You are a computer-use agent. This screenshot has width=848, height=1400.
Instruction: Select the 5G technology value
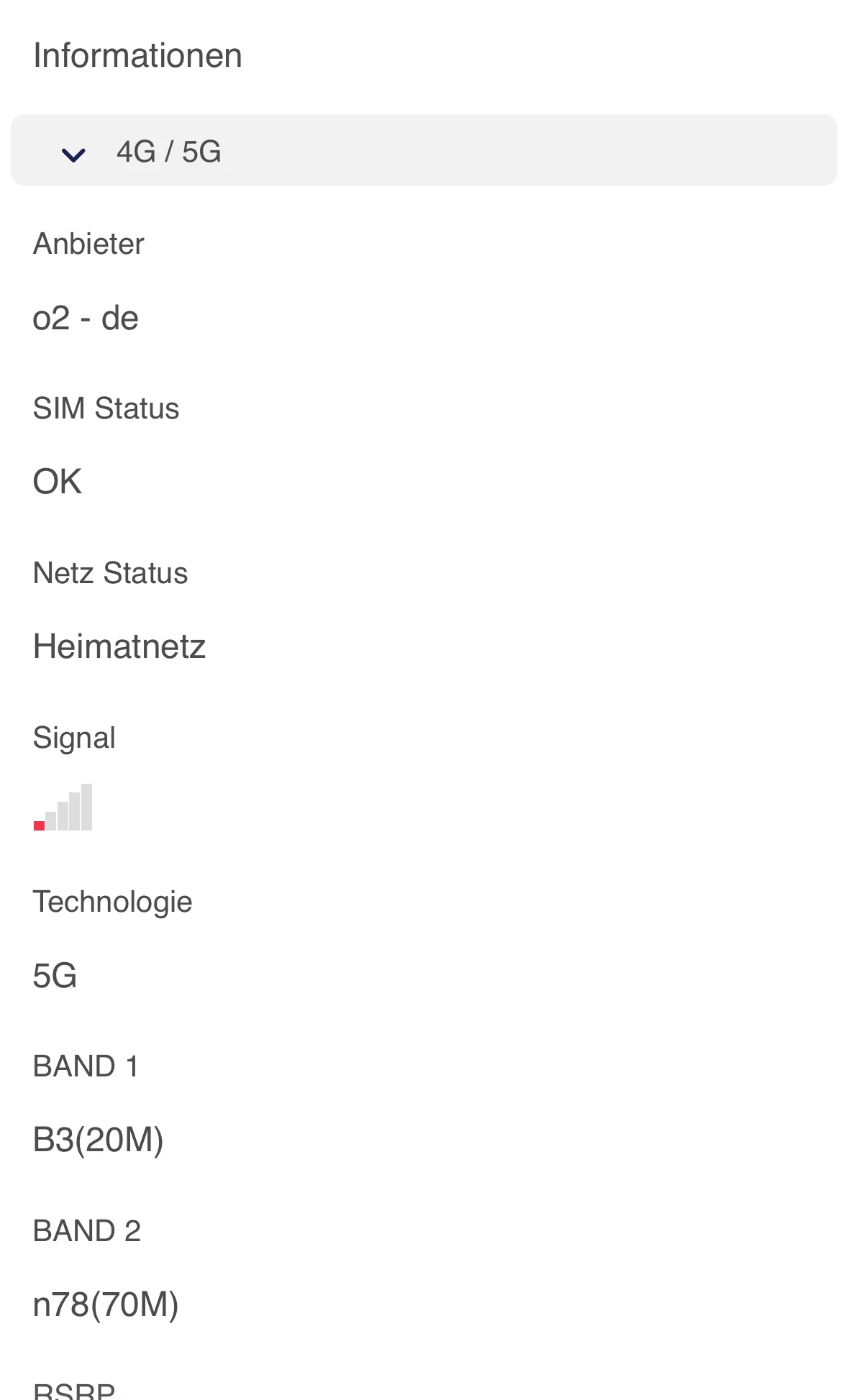point(55,976)
